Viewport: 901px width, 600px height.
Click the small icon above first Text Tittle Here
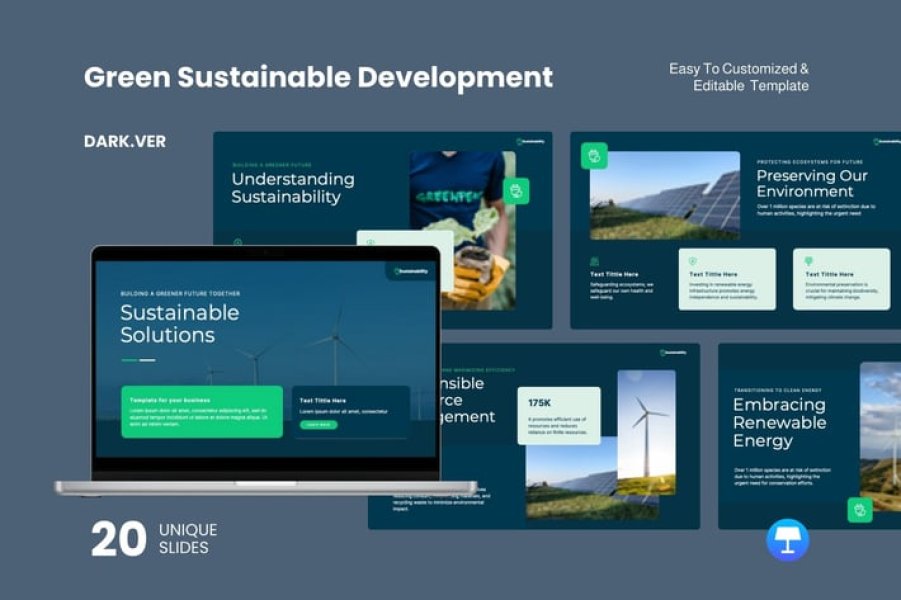click(594, 261)
